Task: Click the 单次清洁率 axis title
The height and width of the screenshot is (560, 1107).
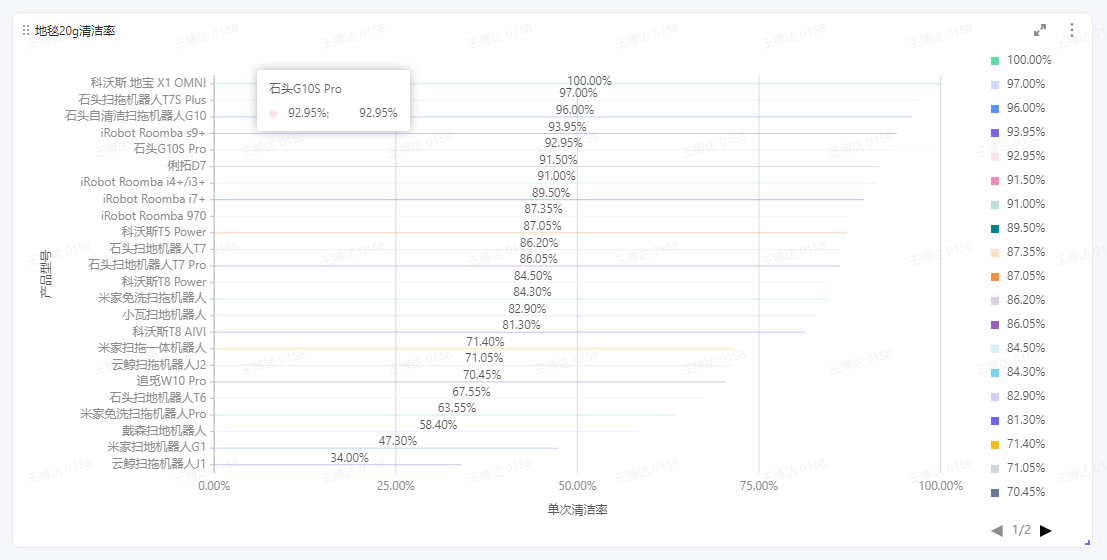Action: tap(577, 509)
